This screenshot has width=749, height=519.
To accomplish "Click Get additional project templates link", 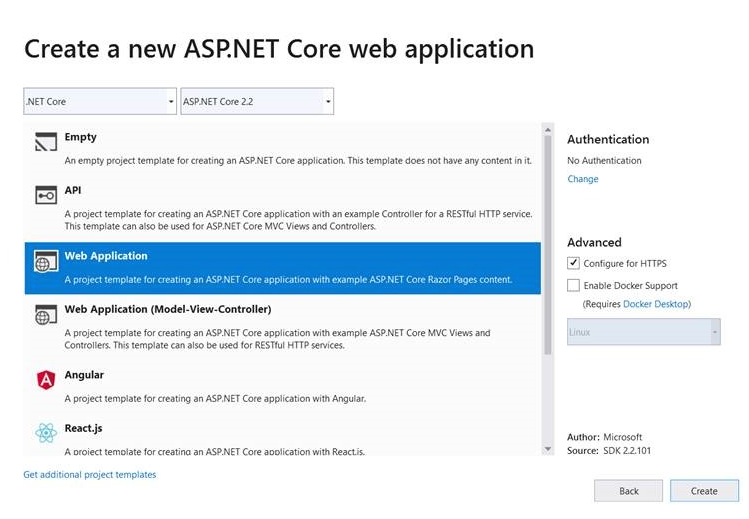I will pos(90,475).
